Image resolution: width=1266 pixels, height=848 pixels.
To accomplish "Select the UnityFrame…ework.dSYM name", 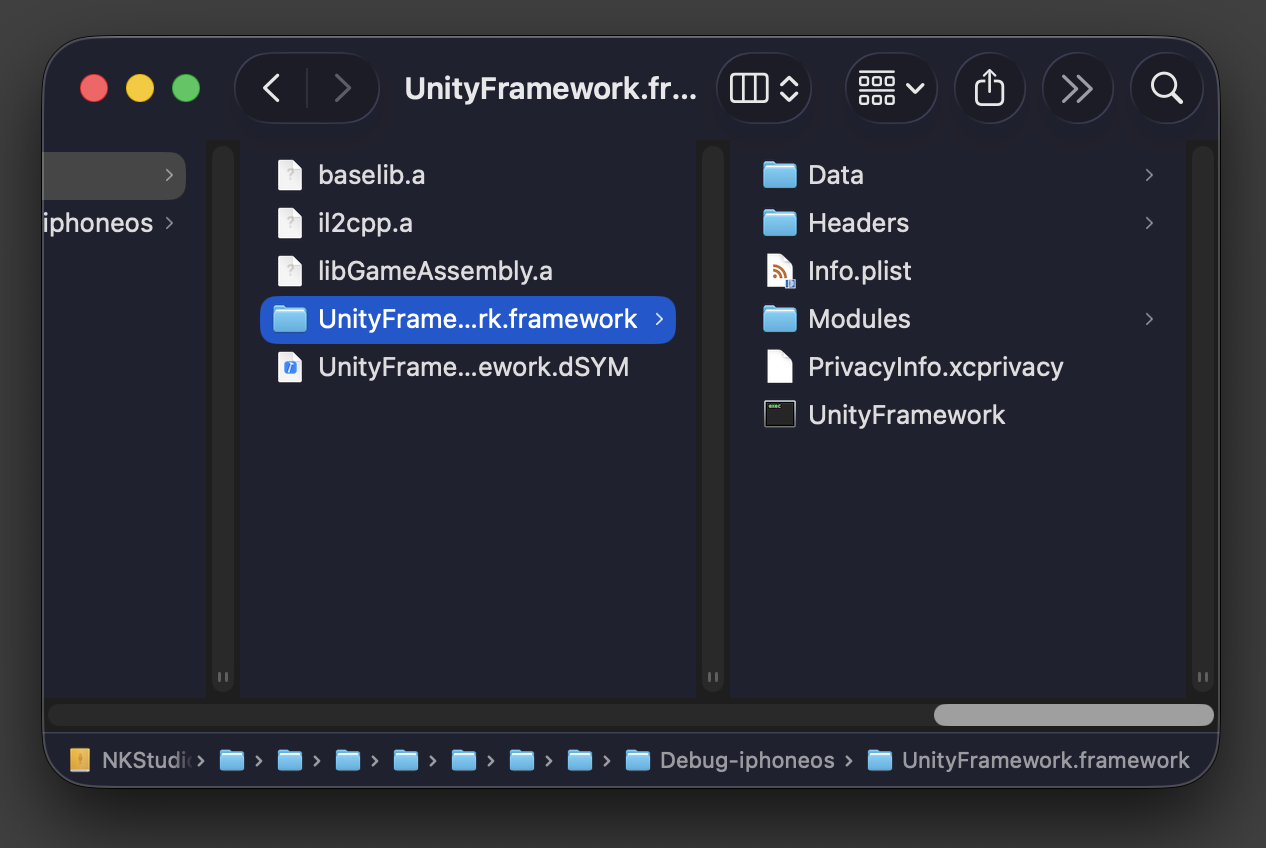I will point(473,367).
